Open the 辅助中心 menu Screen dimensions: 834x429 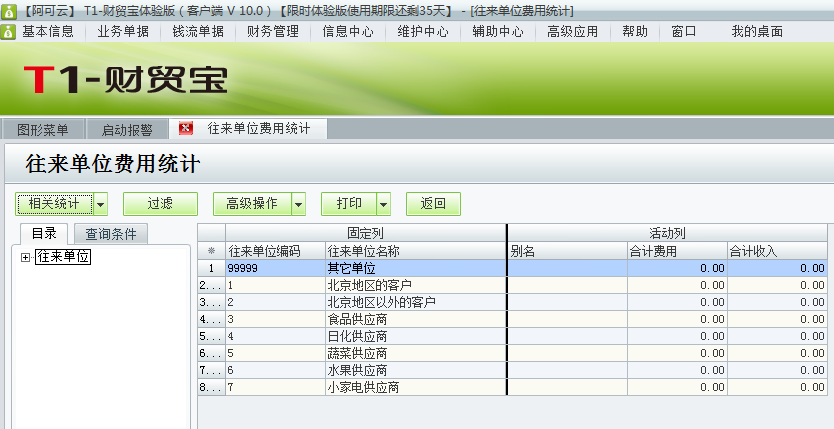click(498, 32)
